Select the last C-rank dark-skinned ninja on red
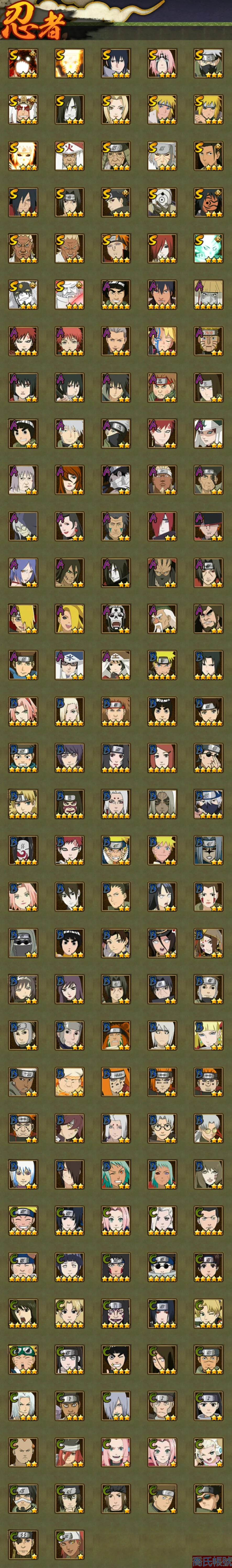Viewport: 232px width, 1568px height. click(69, 1544)
